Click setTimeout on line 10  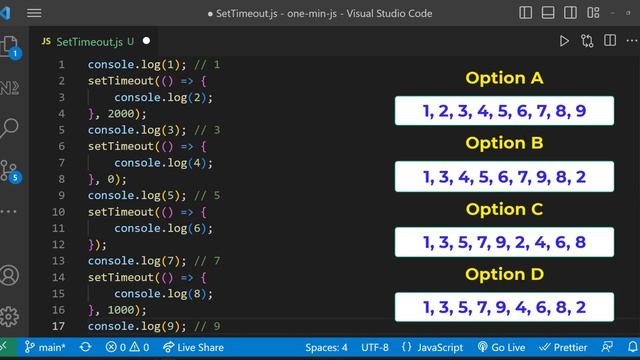tap(120, 212)
